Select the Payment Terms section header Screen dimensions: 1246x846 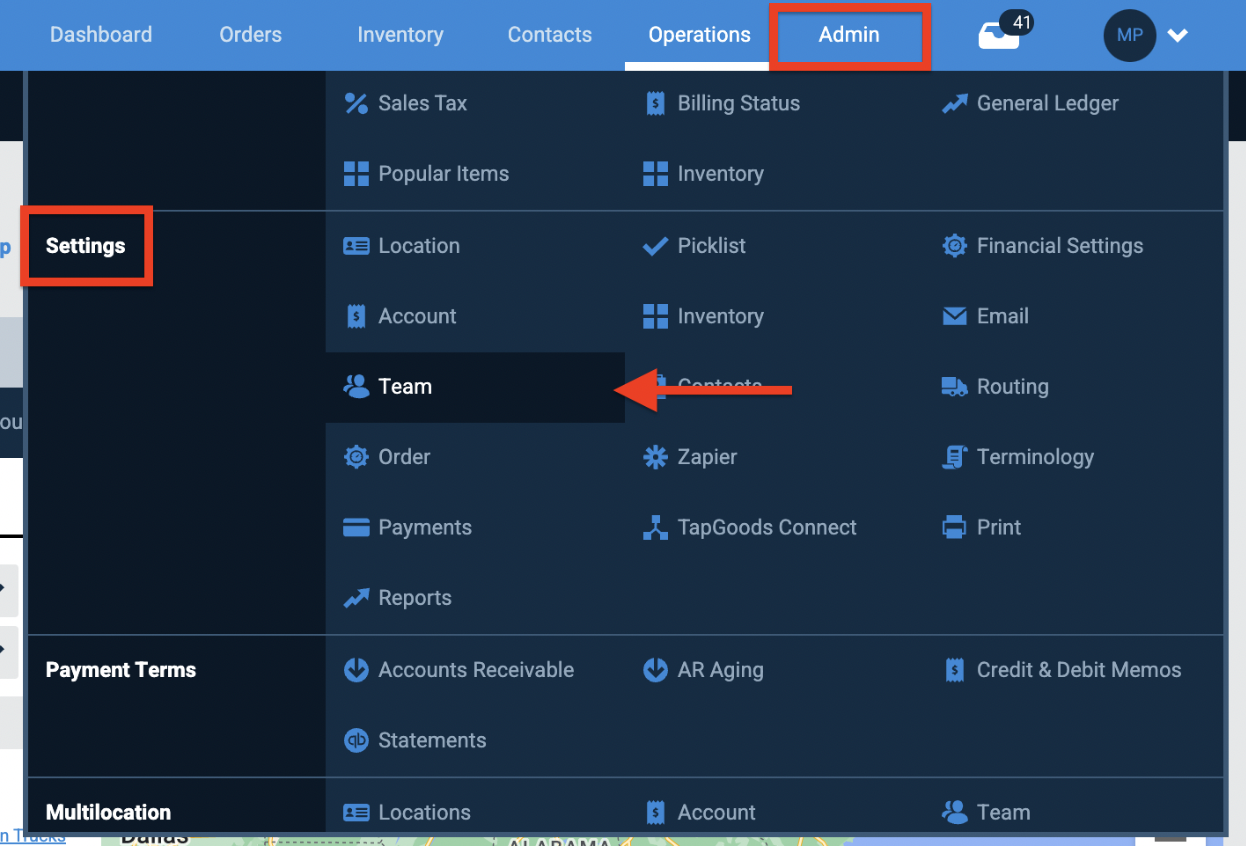121,670
